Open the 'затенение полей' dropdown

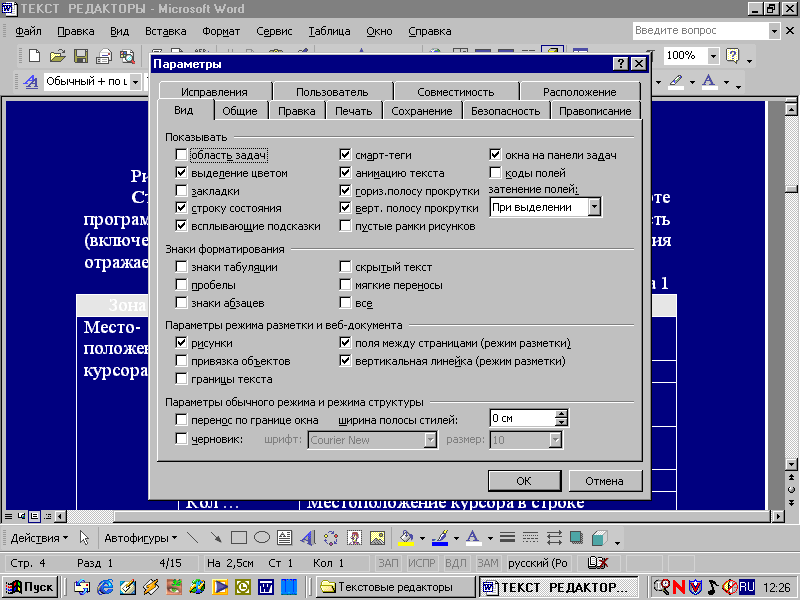[x=594, y=207]
